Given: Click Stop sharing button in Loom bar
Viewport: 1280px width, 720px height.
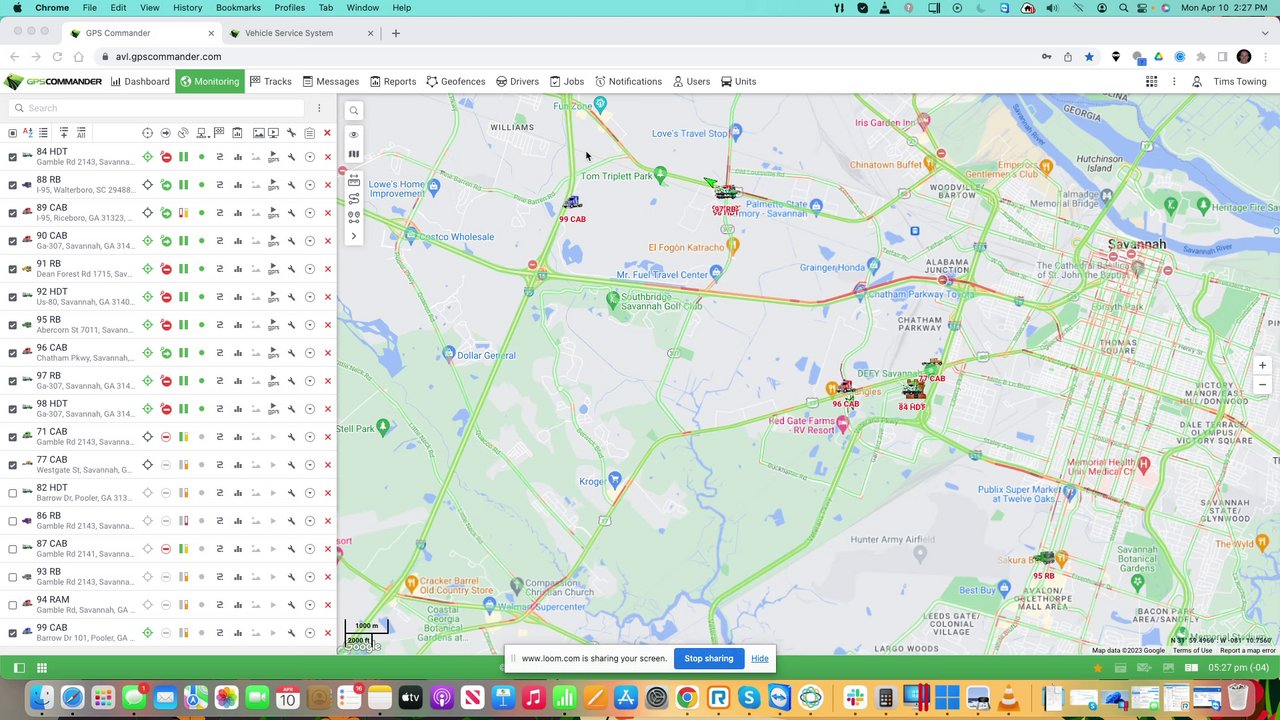Looking at the screenshot, I should (709, 658).
